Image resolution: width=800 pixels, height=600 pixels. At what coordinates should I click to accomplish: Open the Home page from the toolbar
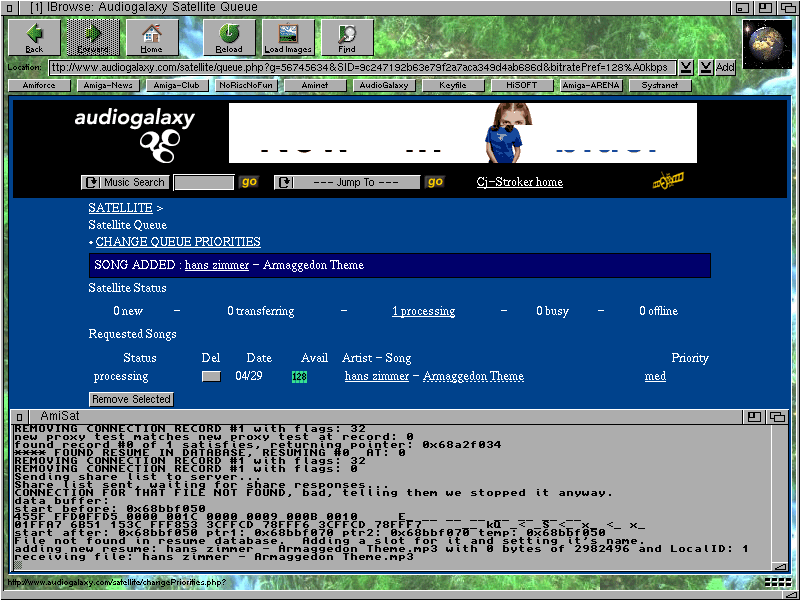coord(152,37)
